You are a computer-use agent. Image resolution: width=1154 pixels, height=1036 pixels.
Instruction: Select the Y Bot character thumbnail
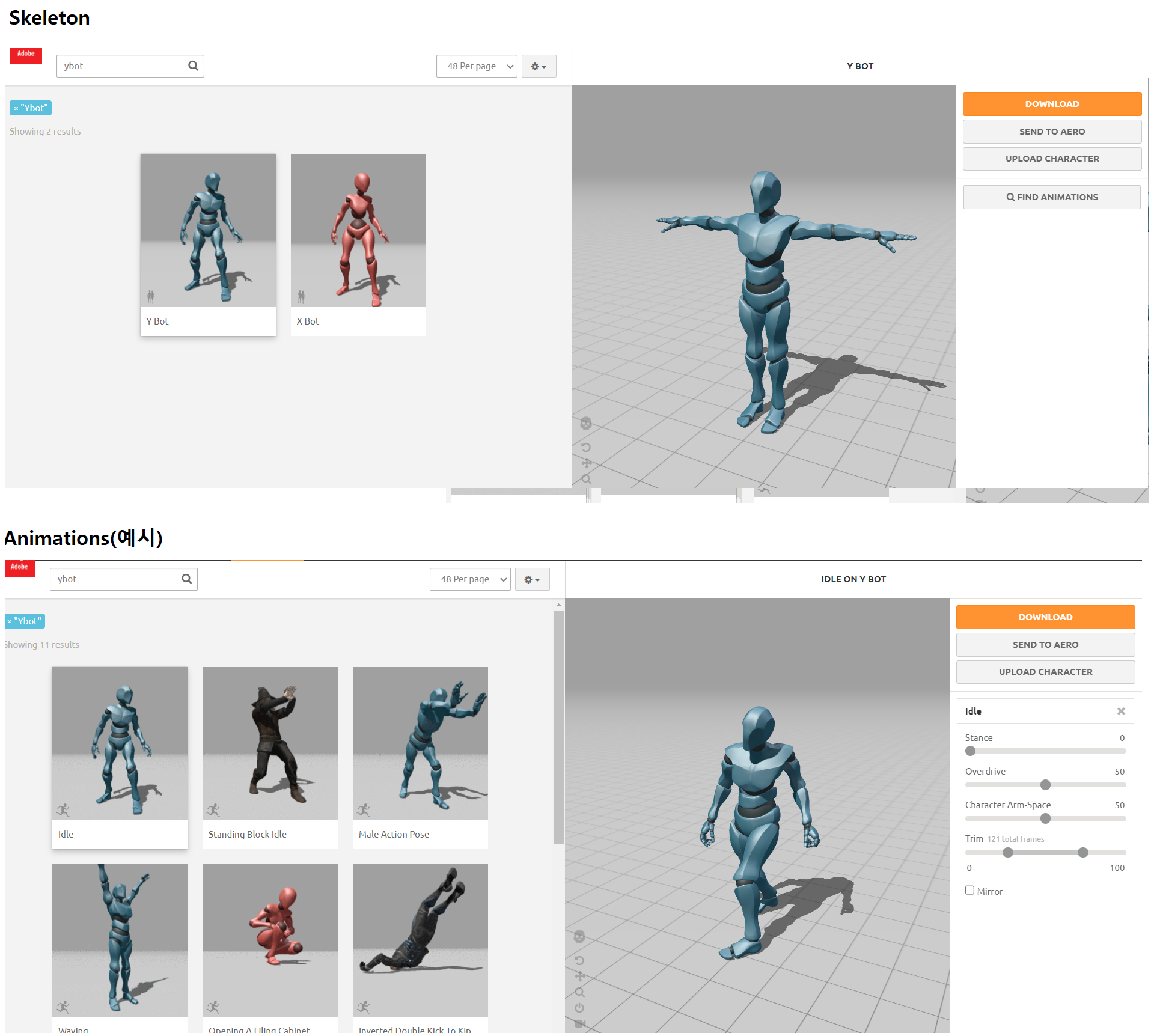click(x=208, y=231)
